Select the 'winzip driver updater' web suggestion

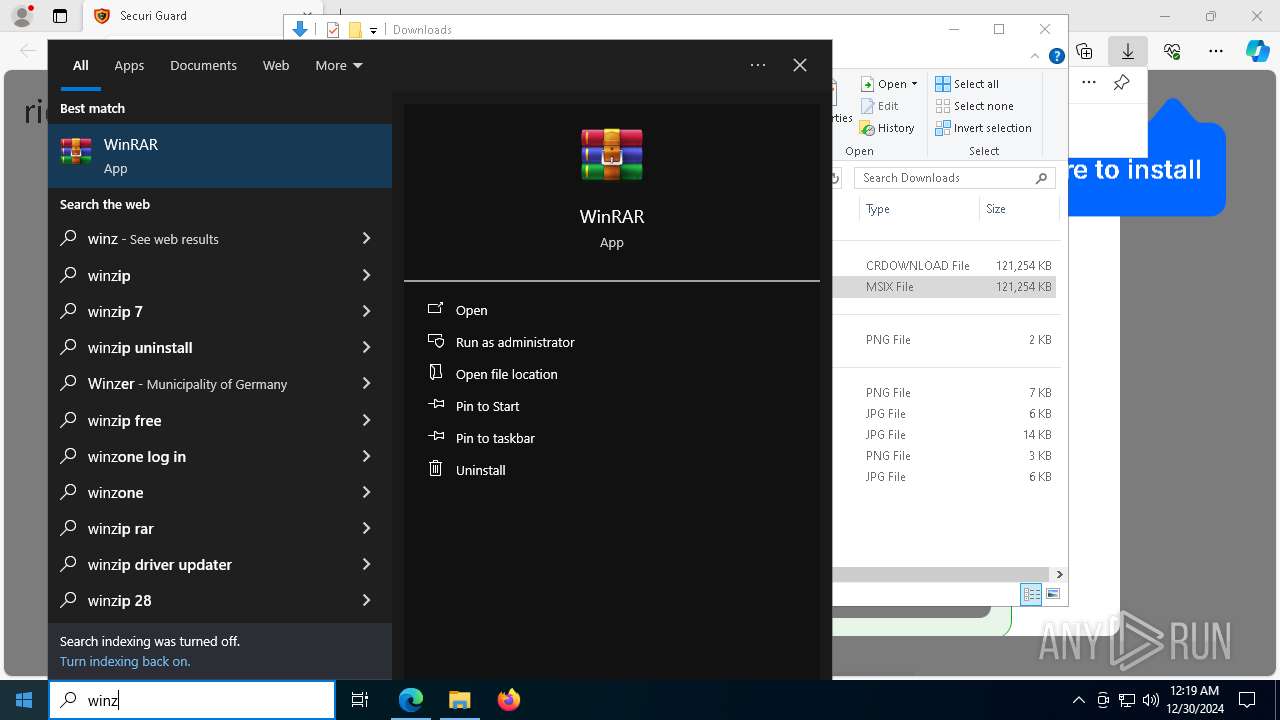220,564
